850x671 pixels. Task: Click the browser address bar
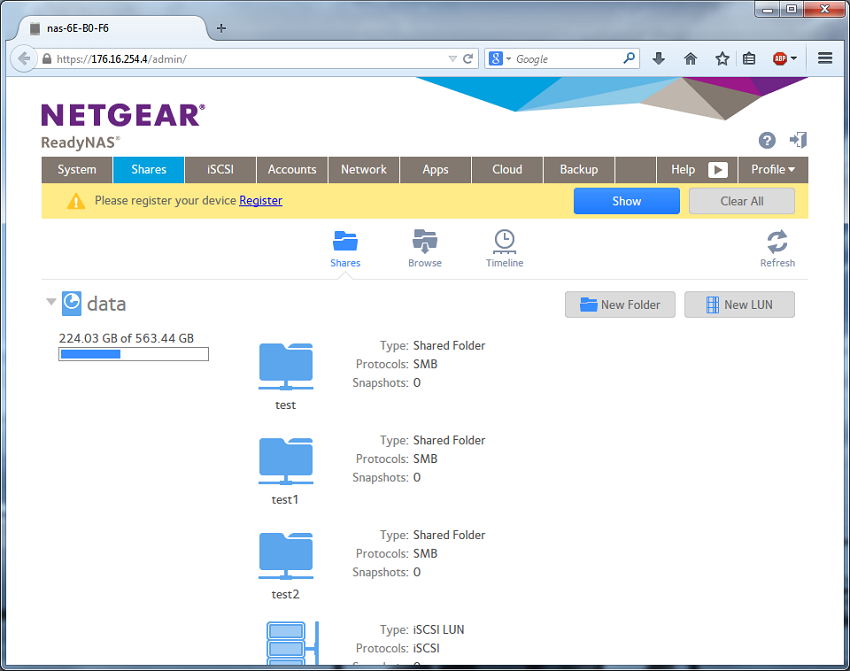click(x=249, y=59)
